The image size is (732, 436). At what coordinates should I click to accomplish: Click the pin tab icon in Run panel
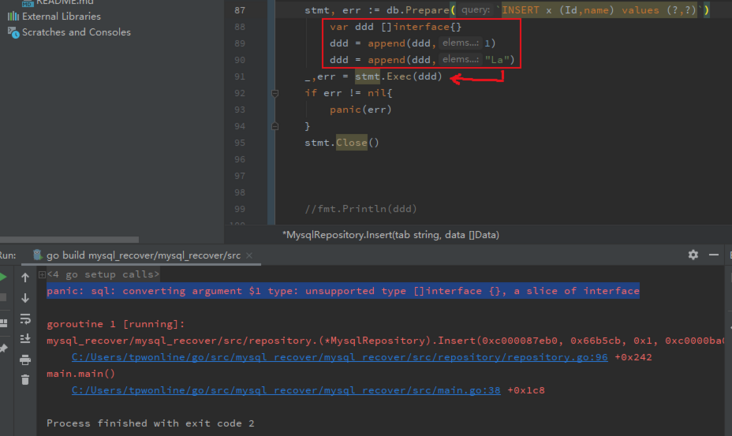(x=3, y=348)
